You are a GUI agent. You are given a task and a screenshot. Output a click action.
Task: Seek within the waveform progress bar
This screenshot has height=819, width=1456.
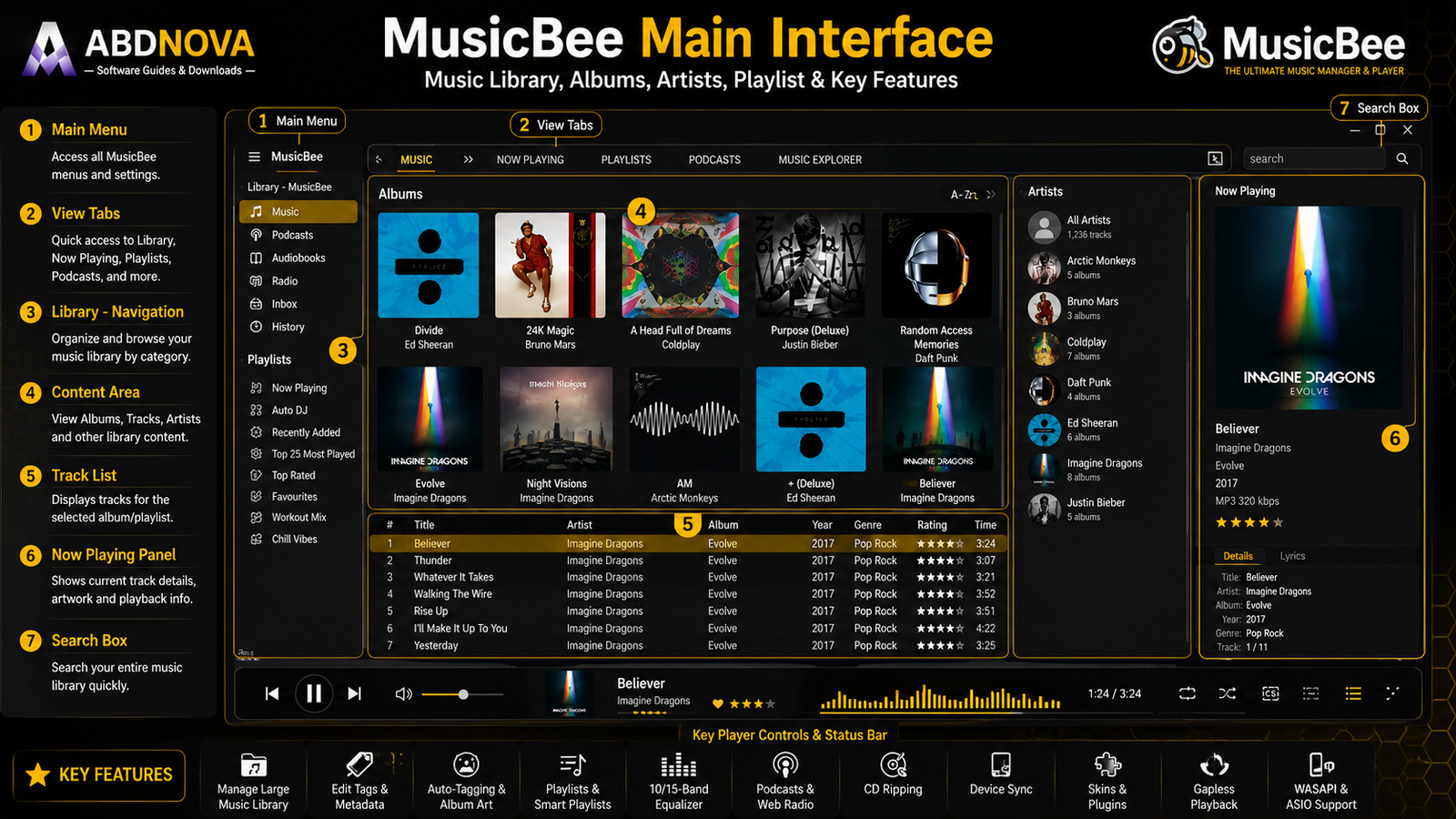[x=940, y=698]
